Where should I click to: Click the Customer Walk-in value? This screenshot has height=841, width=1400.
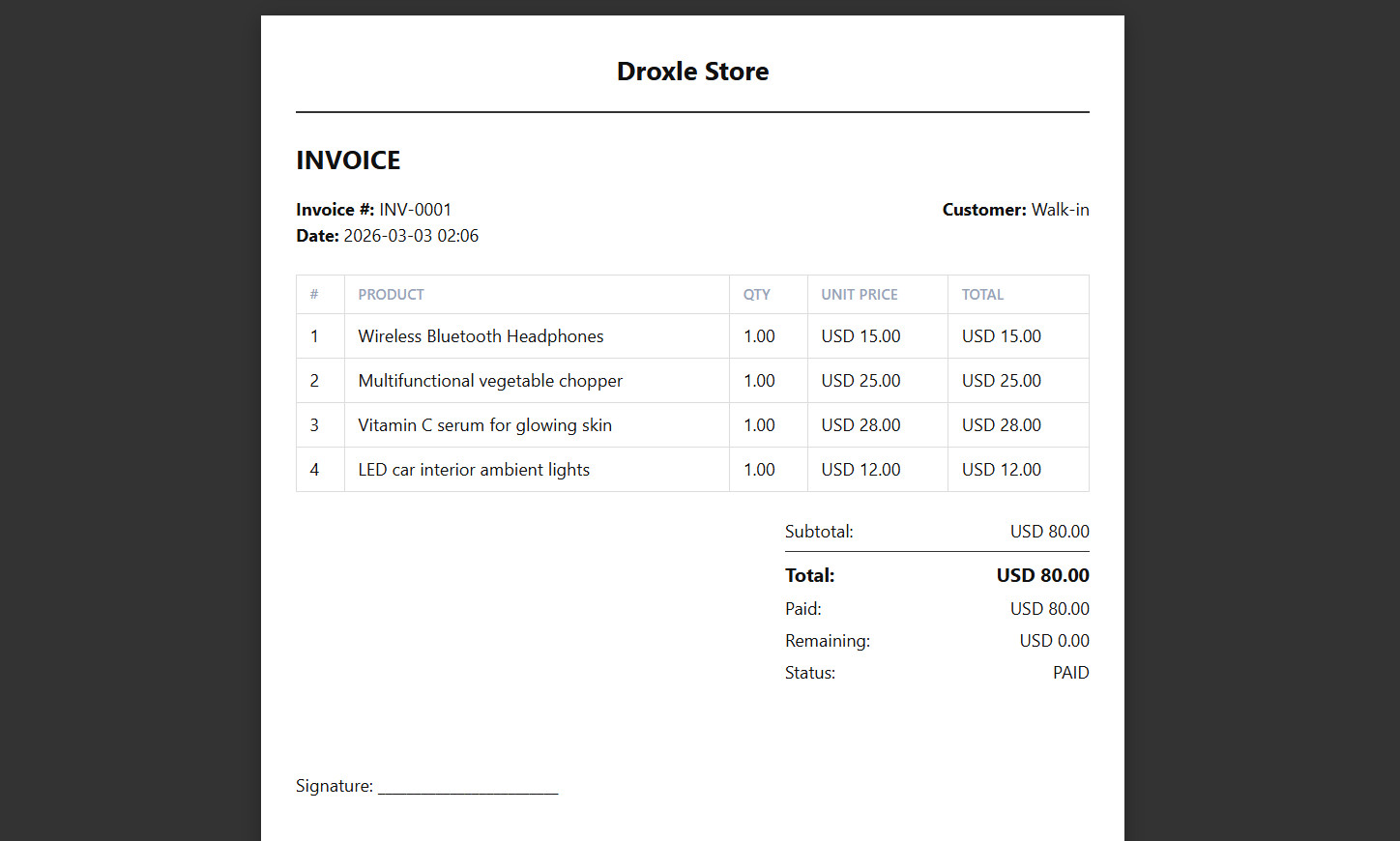click(x=1060, y=210)
